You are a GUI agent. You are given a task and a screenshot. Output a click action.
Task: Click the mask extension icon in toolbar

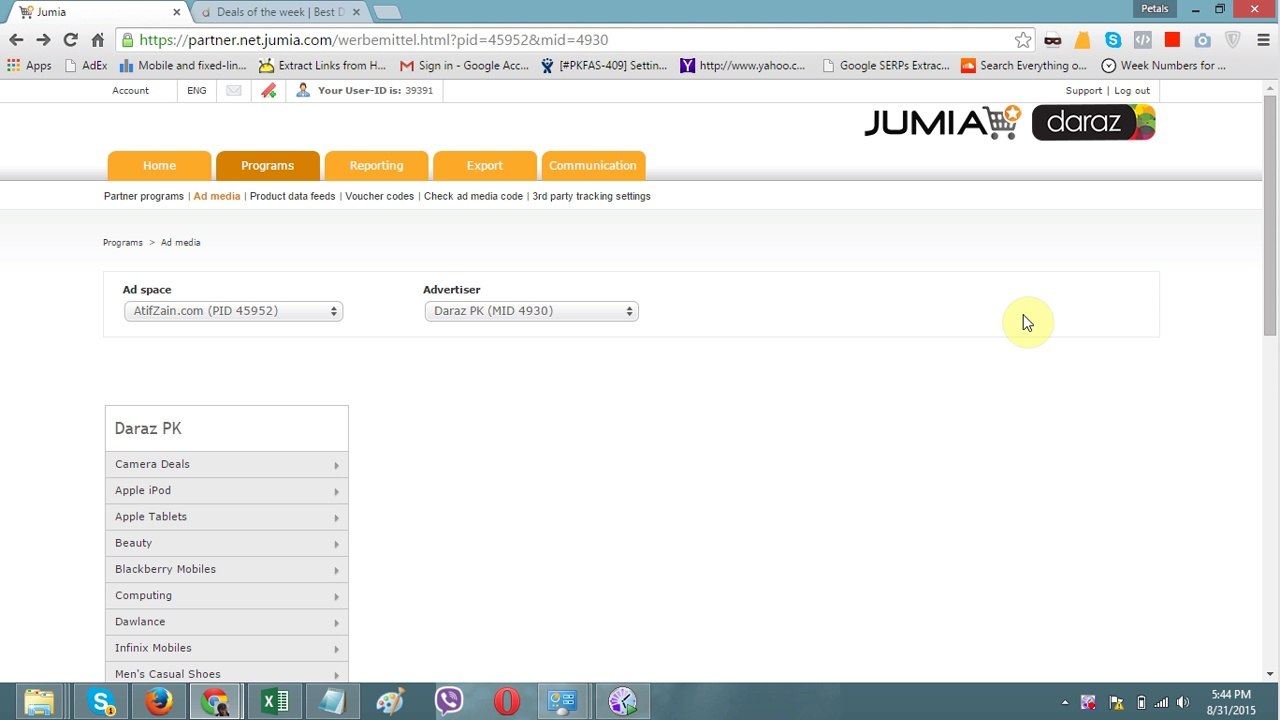pyautogui.click(x=1052, y=40)
